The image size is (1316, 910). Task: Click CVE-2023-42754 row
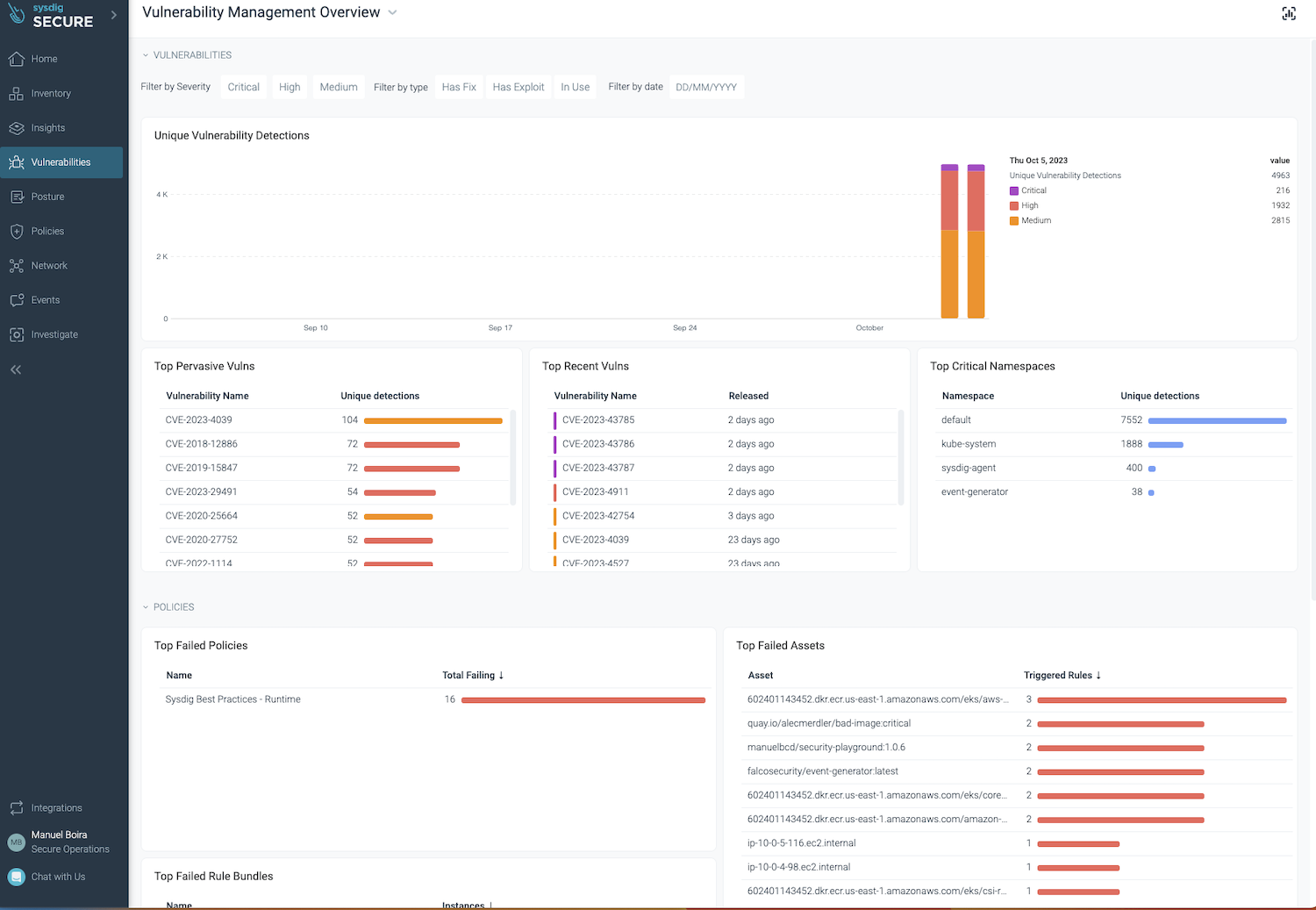tap(724, 516)
